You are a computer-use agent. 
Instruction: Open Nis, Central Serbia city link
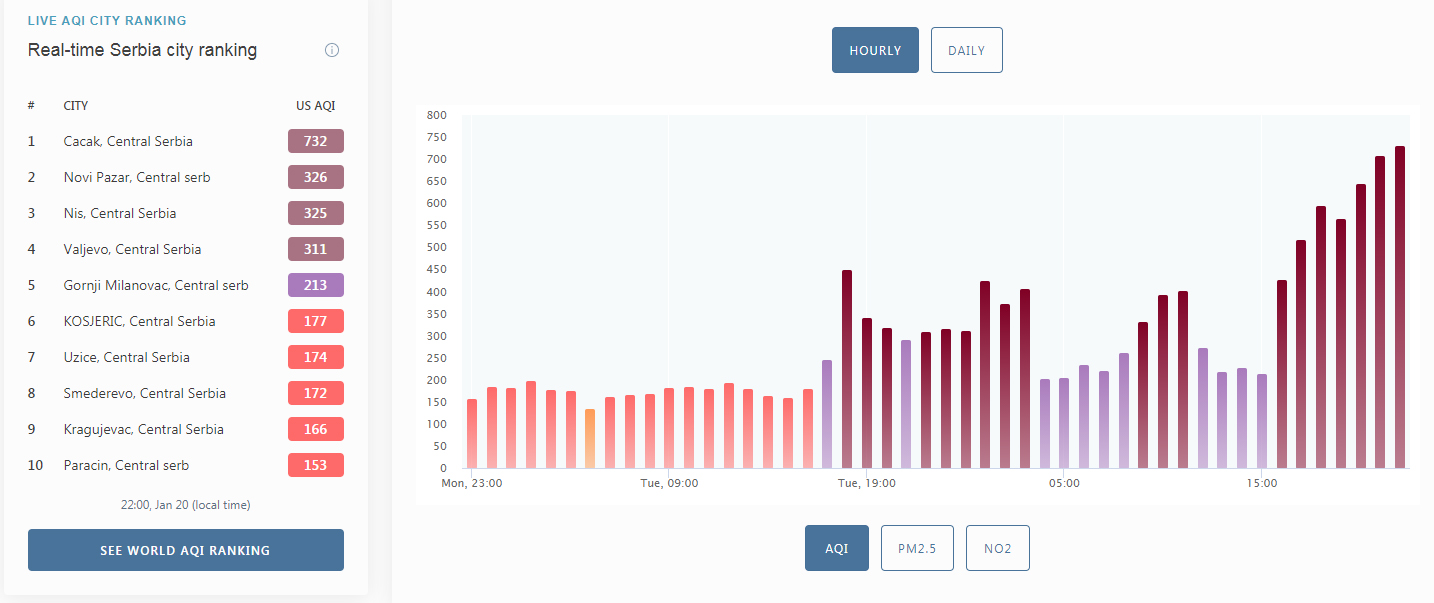(120, 213)
